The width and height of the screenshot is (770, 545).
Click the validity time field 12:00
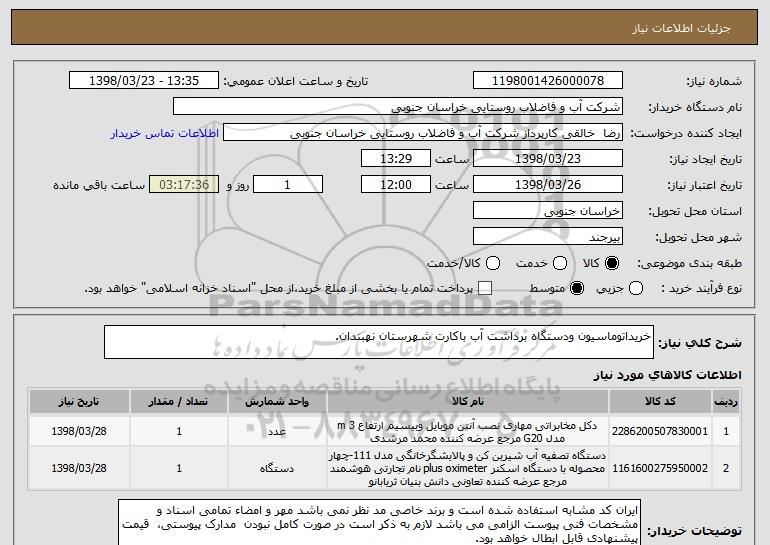(396, 185)
